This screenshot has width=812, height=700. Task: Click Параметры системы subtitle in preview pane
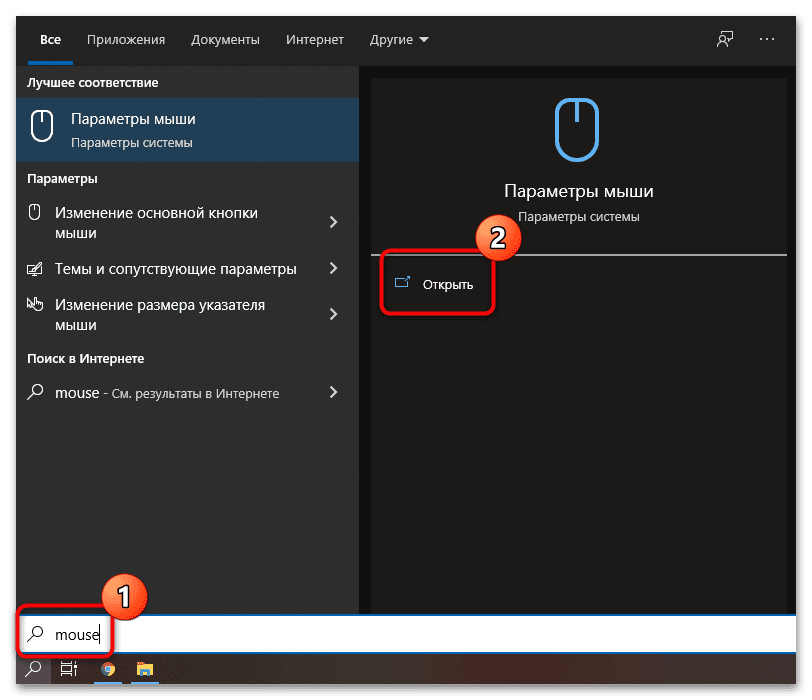578,216
